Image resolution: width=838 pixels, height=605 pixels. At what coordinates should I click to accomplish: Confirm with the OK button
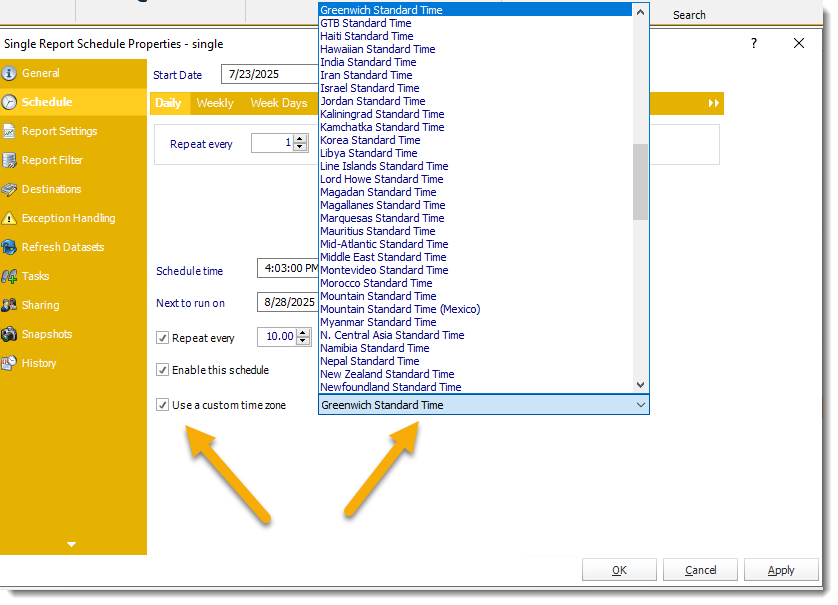coord(619,570)
